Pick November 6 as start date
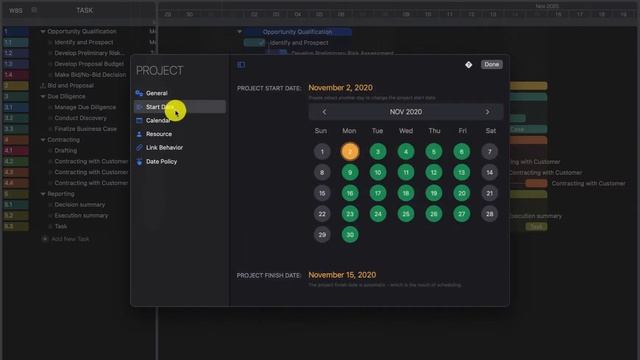 [462, 151]
